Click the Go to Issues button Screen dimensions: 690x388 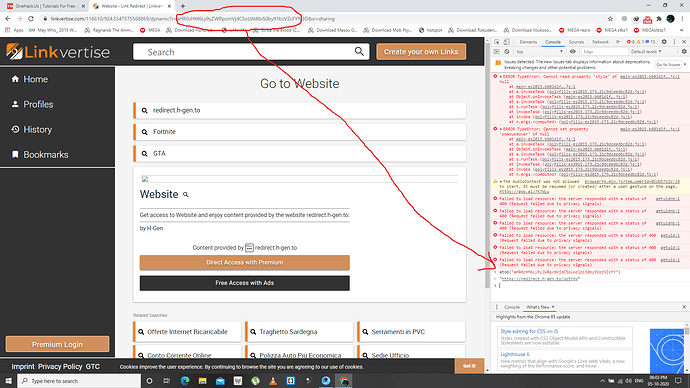coord(668,65)
